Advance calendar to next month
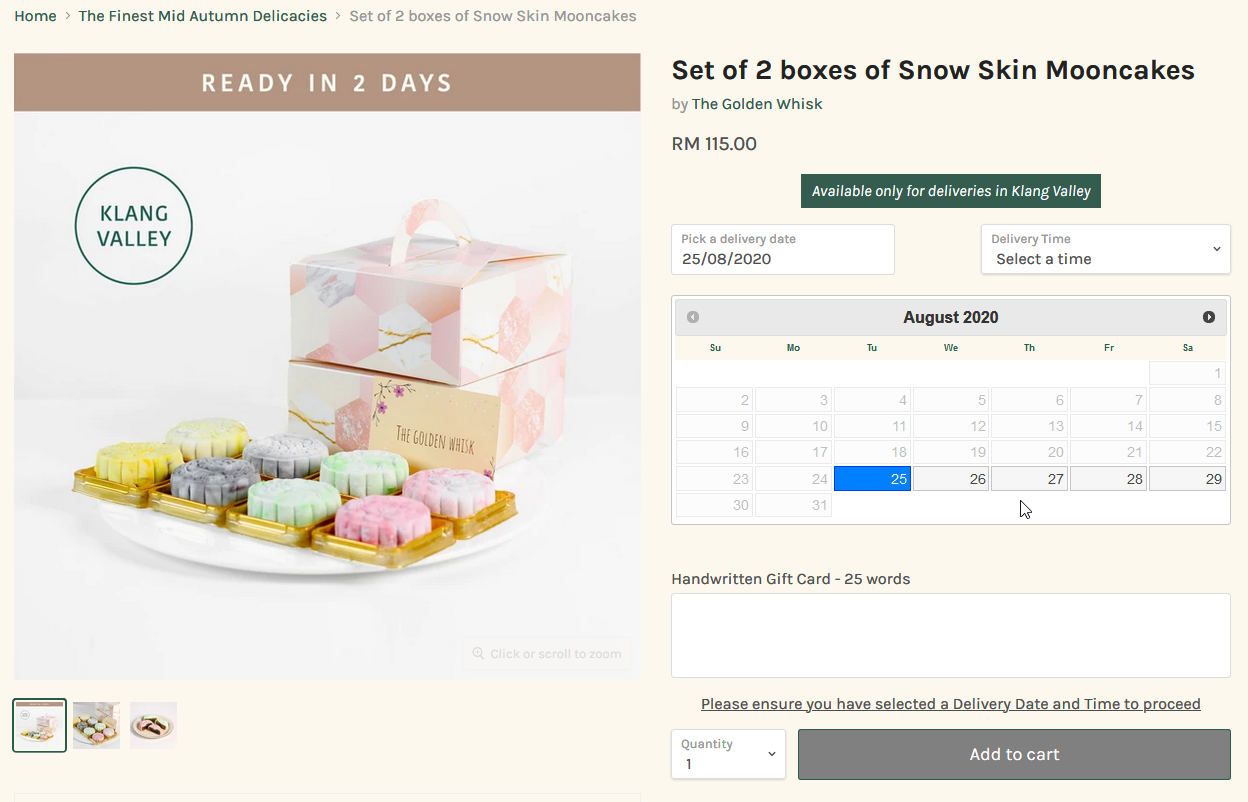The width and height of the screenshot is (1248, 802). pyautogui.click(x=1209, y=317)
